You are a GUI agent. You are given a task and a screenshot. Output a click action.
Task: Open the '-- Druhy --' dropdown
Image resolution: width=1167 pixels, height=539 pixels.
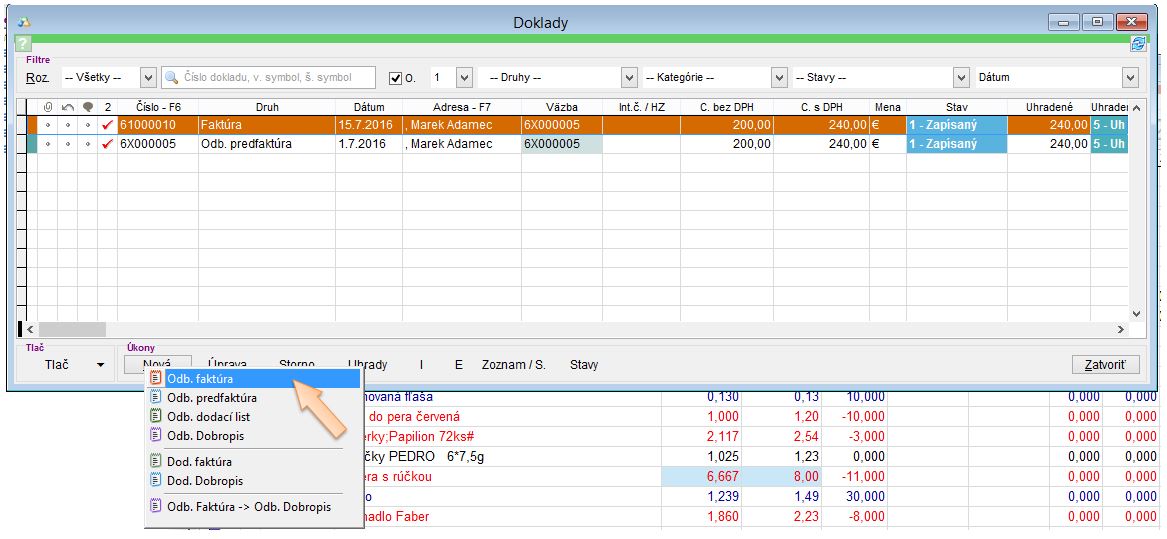629,78
